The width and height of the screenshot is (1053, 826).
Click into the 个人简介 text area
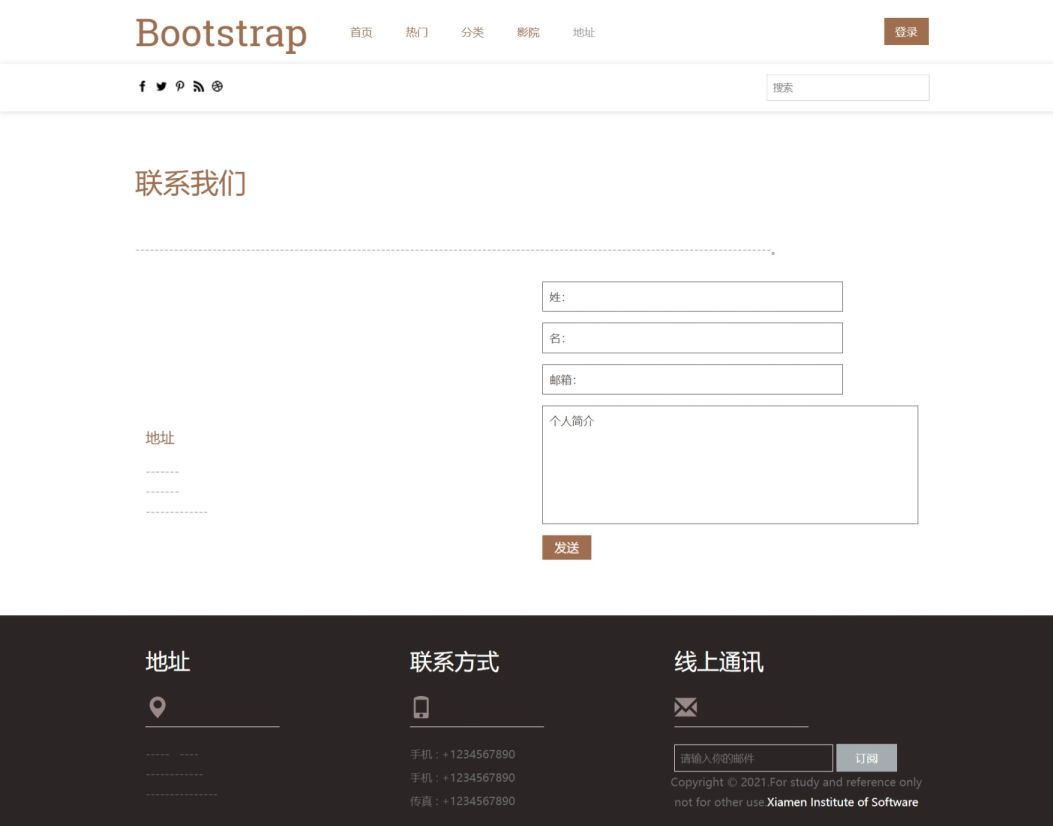[729, 464]
